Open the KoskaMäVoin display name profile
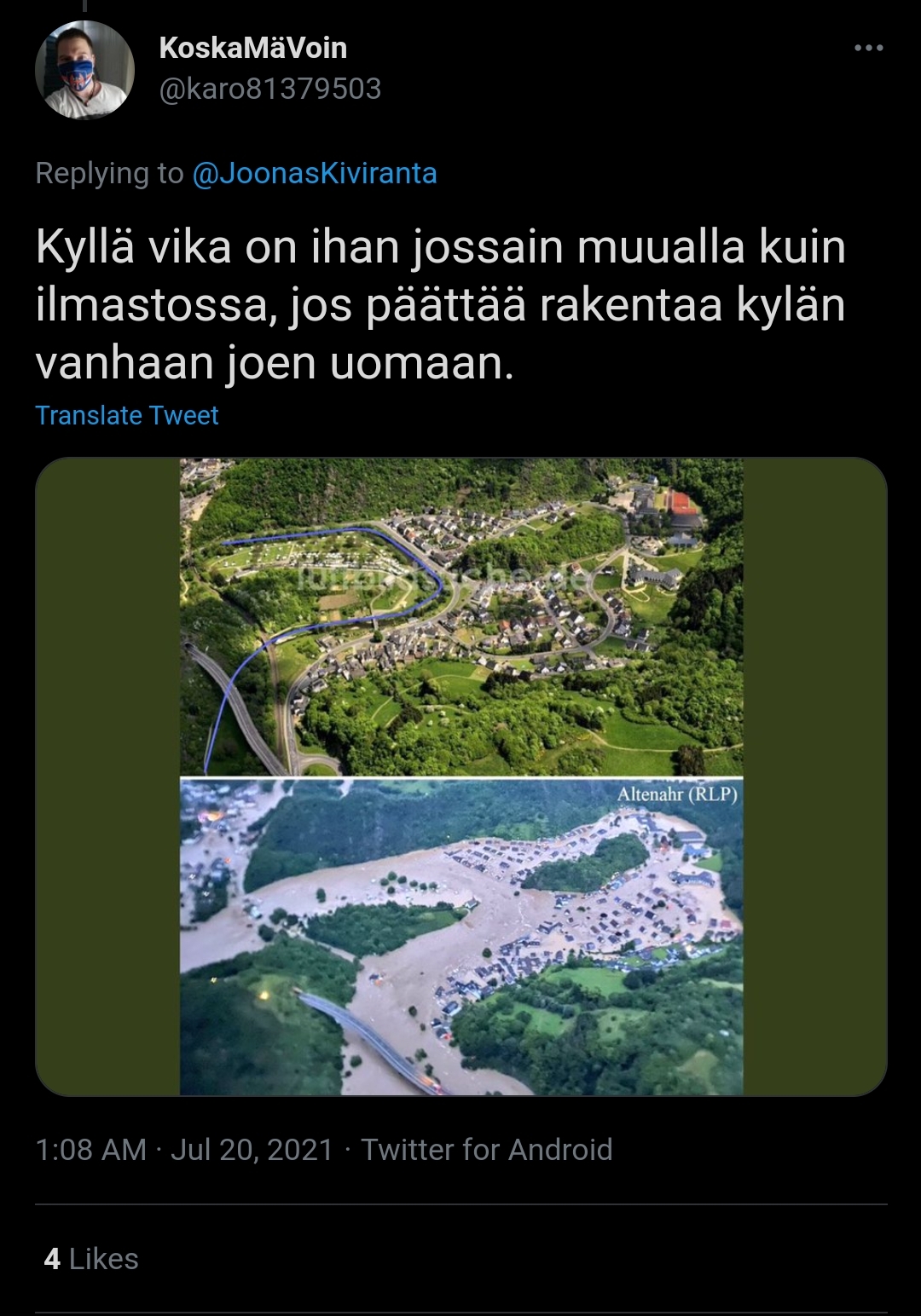The width and height of the screenshot is (921, 1316). coord(252,48)
